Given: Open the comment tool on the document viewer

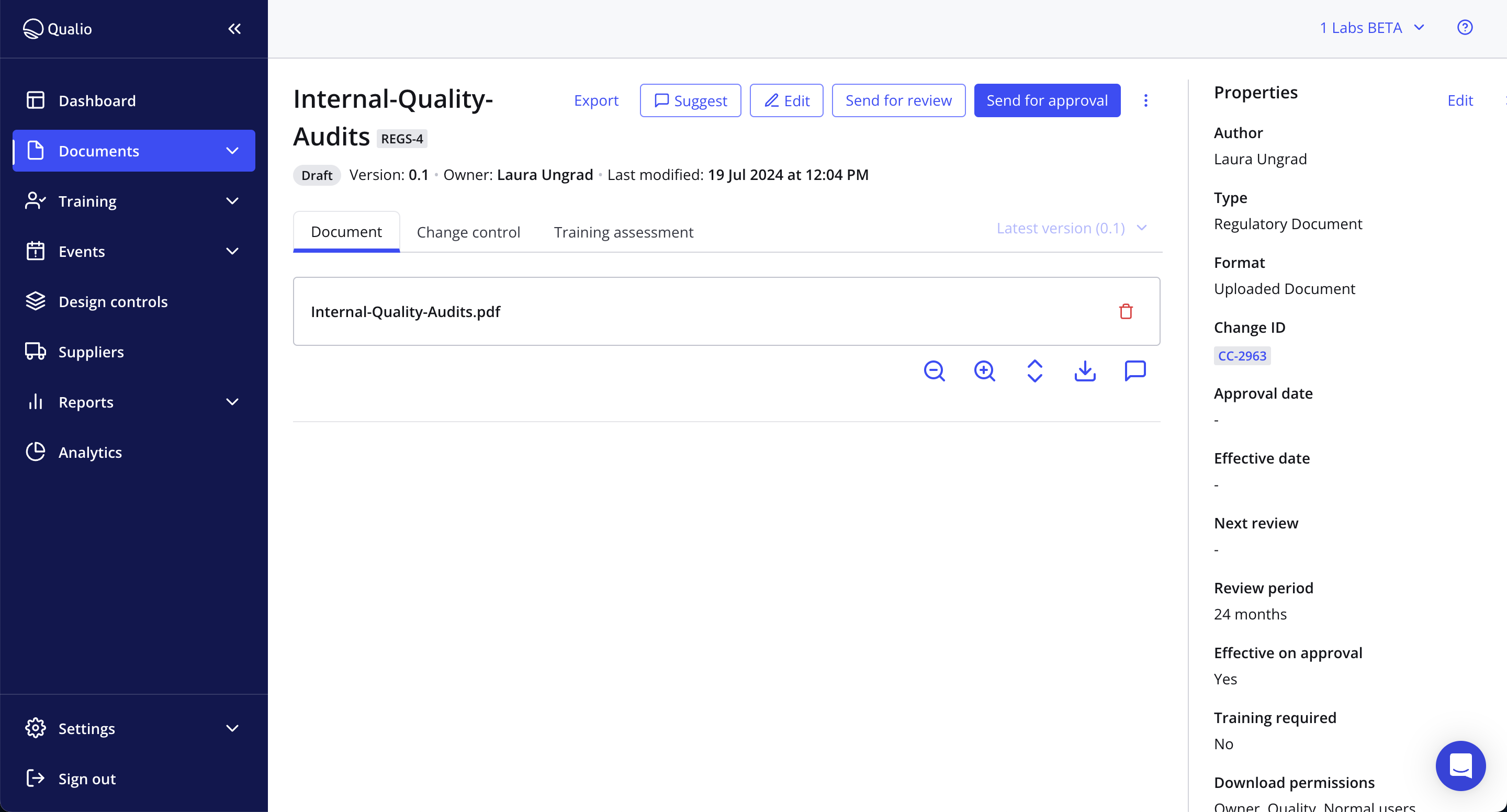Looking at the screenshot, I should pos(1135,370).
